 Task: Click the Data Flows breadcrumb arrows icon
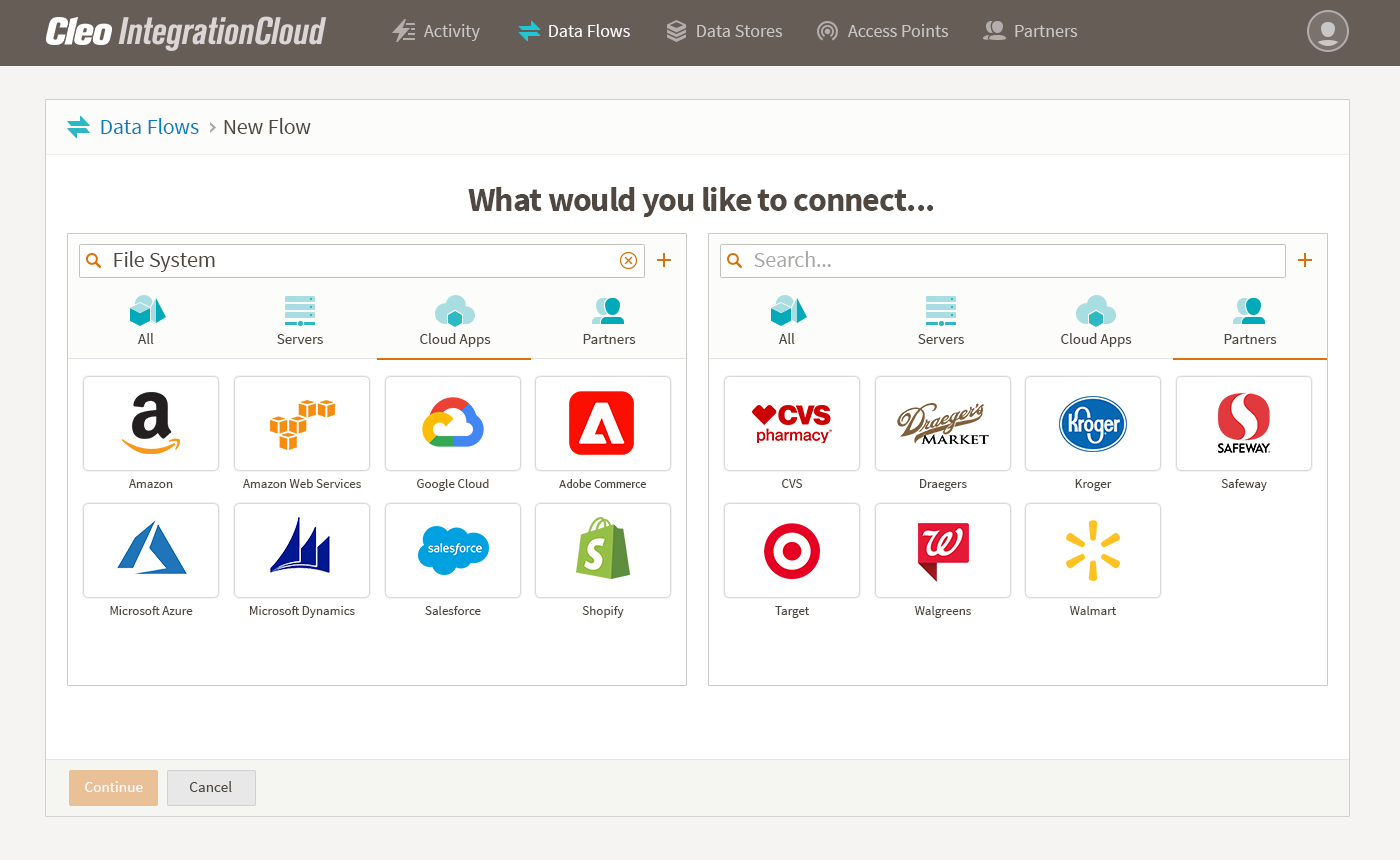click(78, 127)
